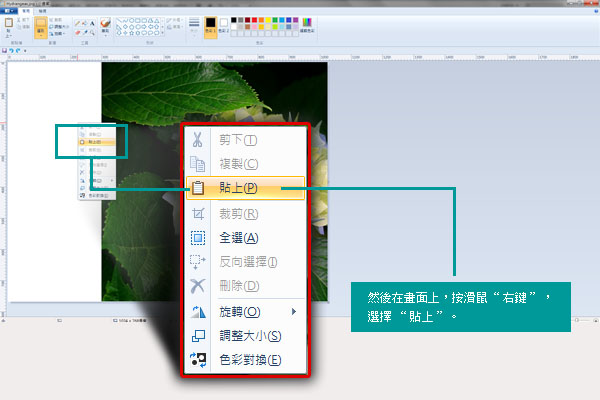Pick the pink swatch in the second palette row

tap(254, 27)
